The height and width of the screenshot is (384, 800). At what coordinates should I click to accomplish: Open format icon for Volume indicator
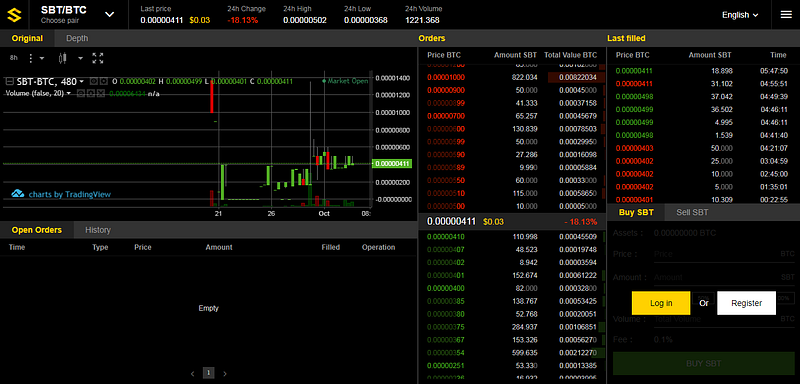click(90, 93)
